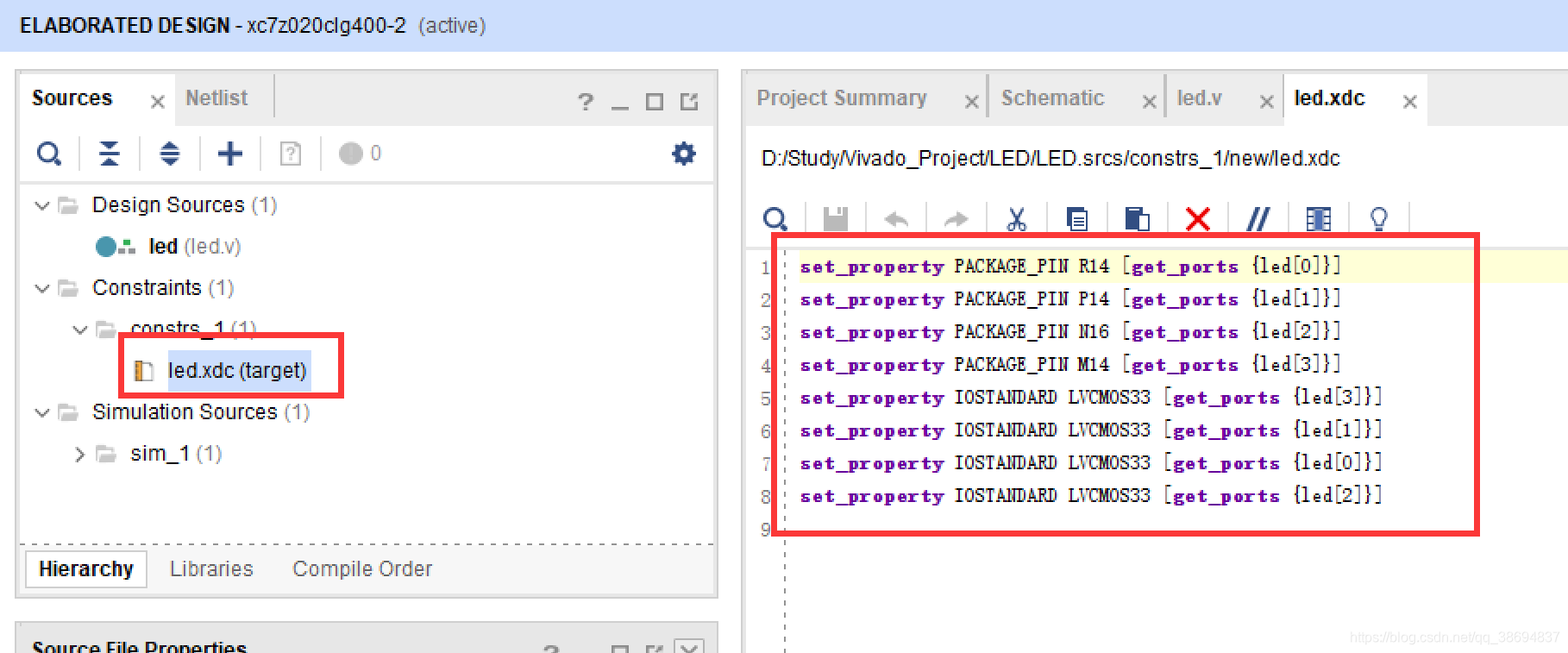This screenshot has width=1568, height=653.
Task: Collapse the Constraints folder
Action: pyautogui.click(x=41, y=288)
